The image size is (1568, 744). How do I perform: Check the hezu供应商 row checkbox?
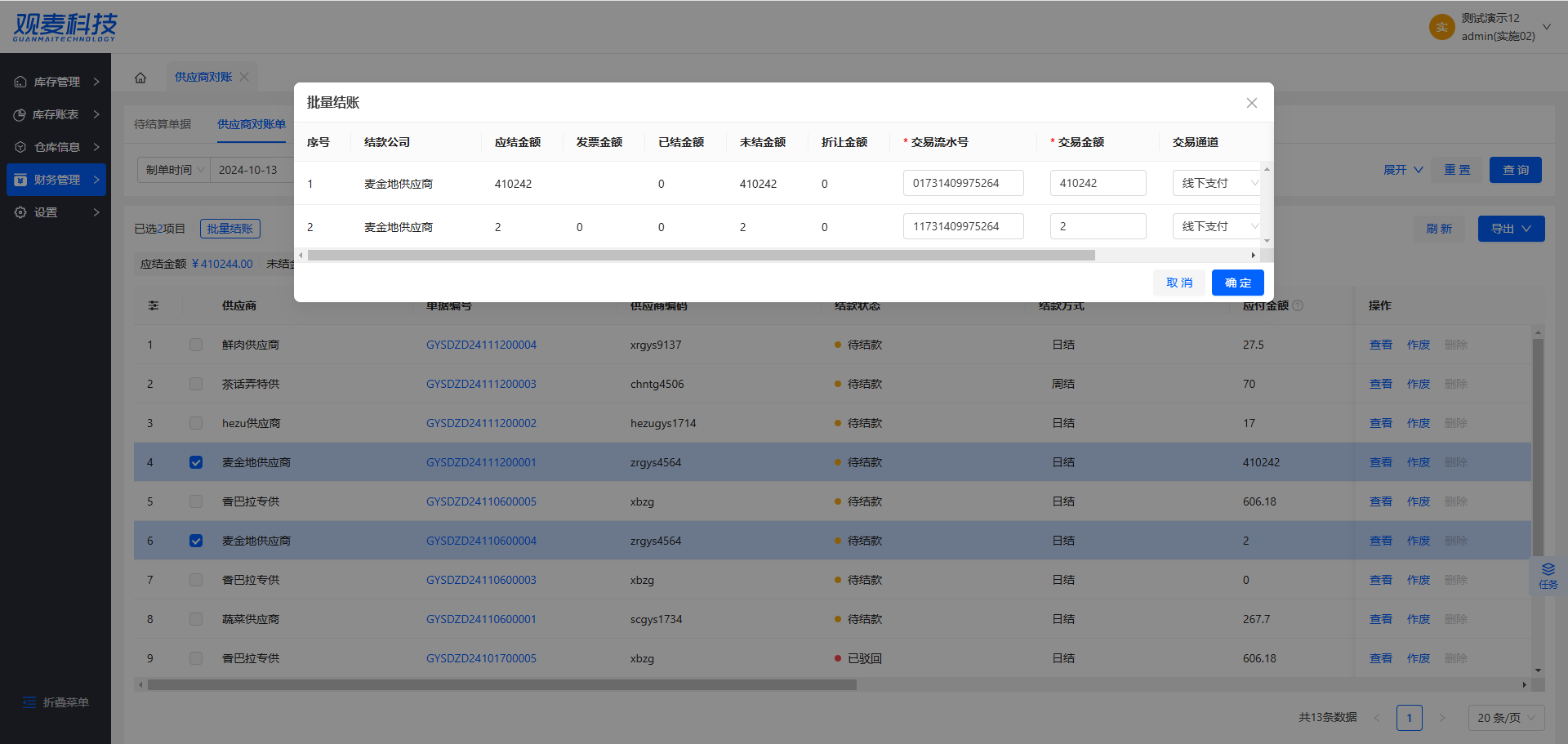point(196,423)
